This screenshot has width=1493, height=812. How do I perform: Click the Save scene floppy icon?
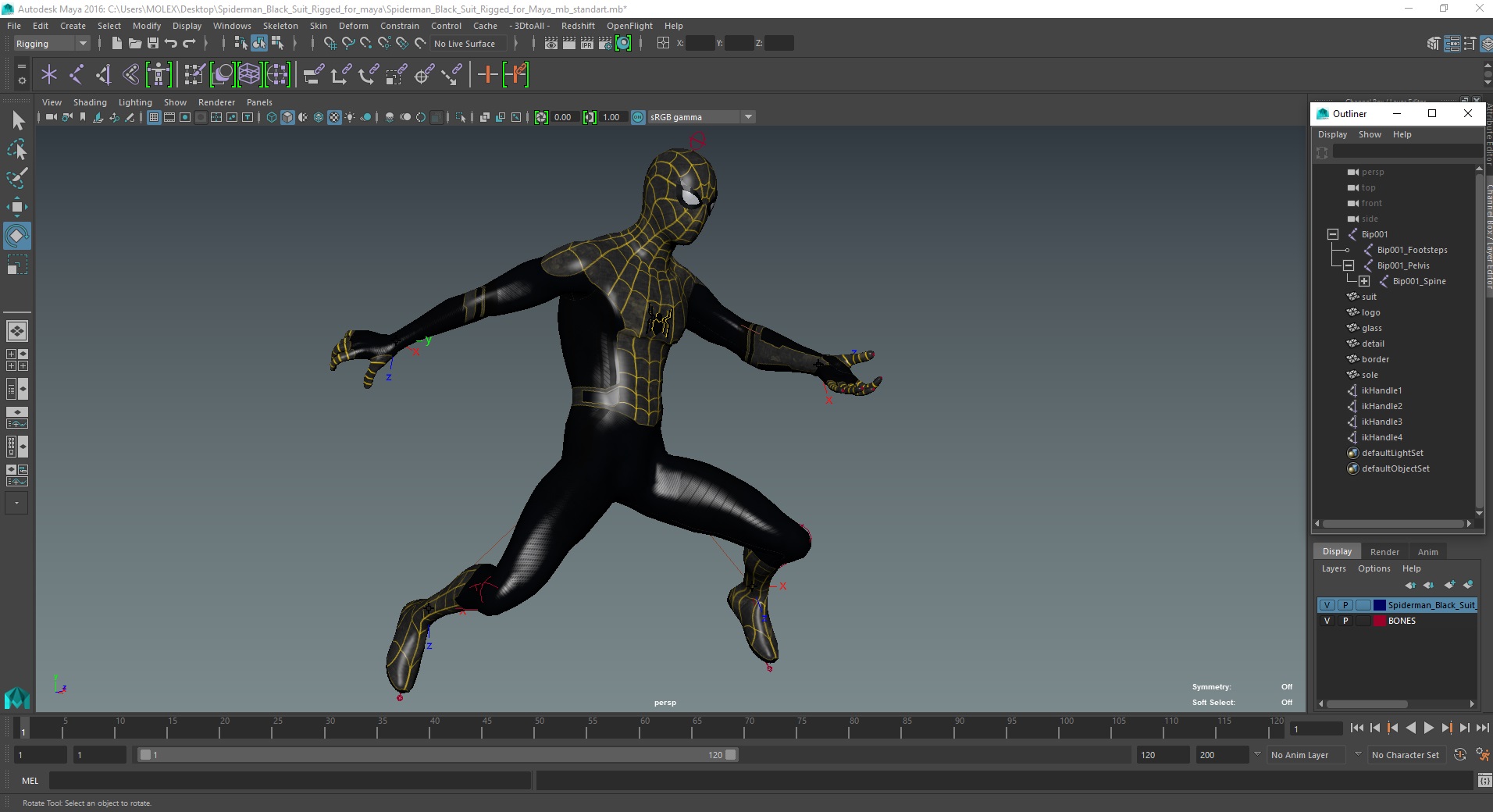153,44
